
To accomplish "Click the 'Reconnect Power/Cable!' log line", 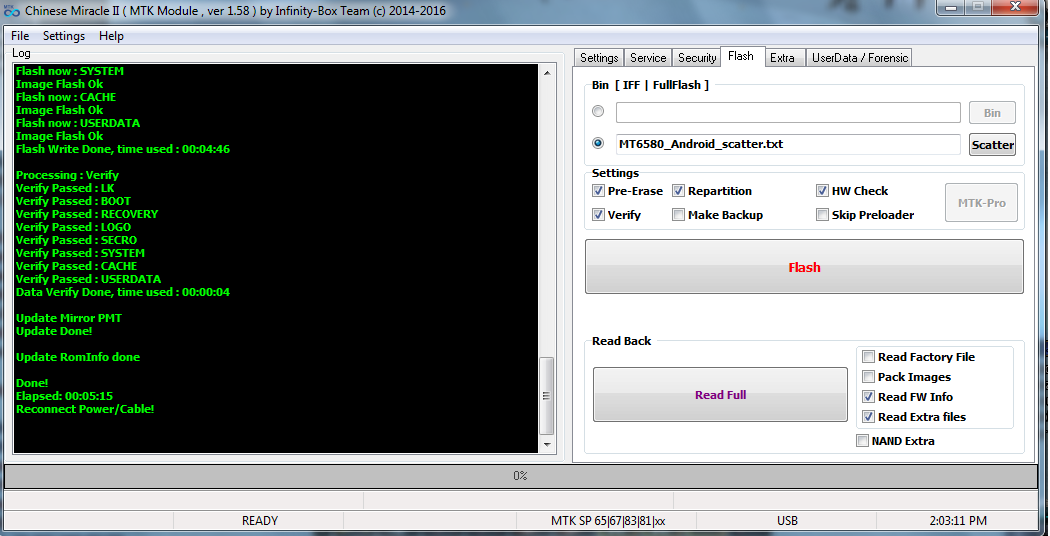I will pyautogui.click(x=85, y=409).
